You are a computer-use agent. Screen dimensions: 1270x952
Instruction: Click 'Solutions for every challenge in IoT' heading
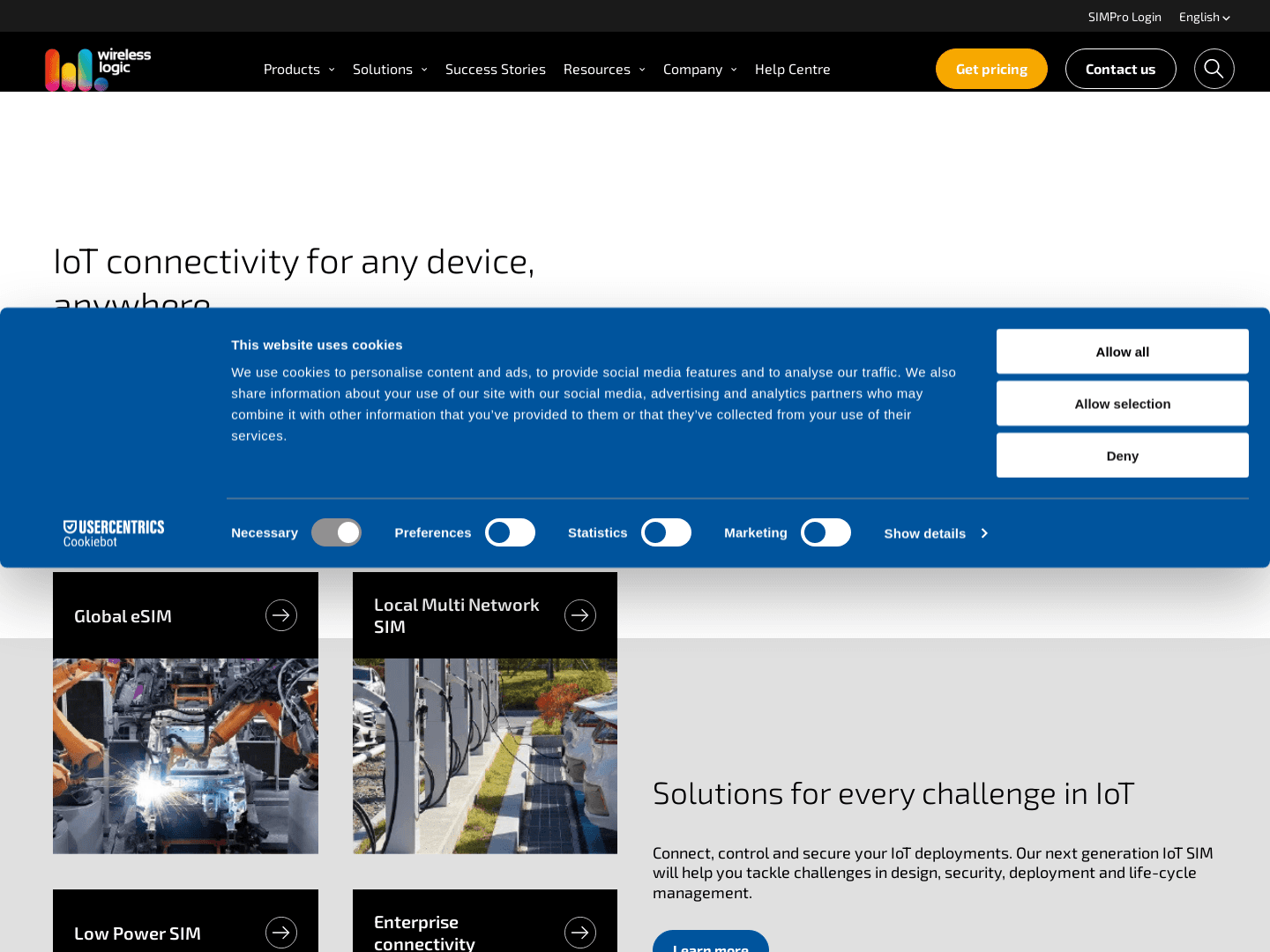click(893, 793)
